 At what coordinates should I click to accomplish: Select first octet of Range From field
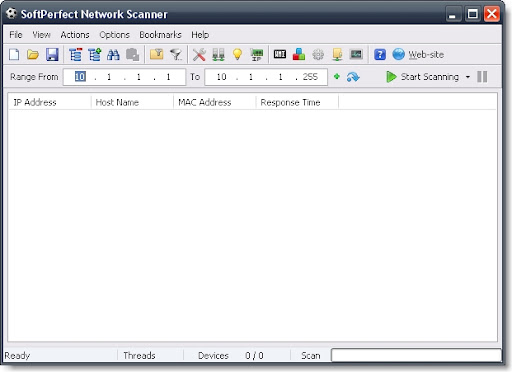coord(80,77)
